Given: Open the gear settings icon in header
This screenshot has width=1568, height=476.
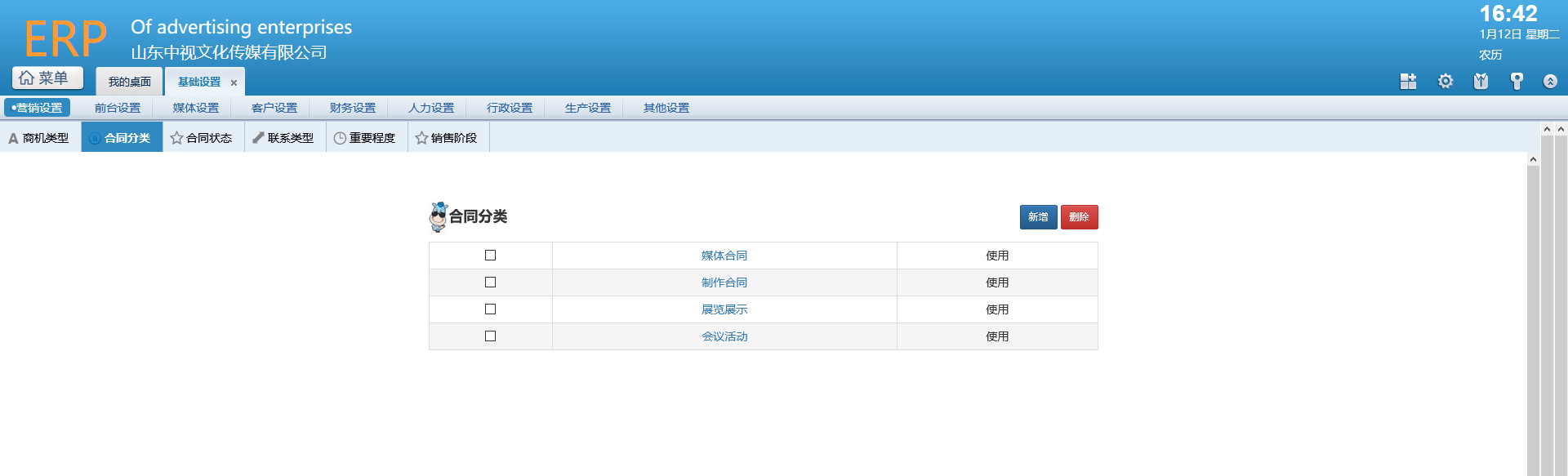Looking at the screenshot, I should coord(1445,81).
